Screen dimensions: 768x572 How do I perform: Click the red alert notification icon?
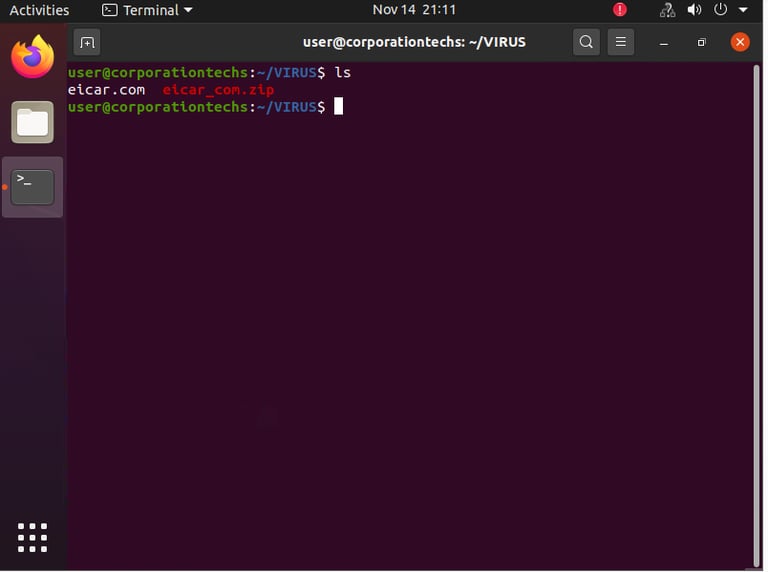tap(620, 10)
